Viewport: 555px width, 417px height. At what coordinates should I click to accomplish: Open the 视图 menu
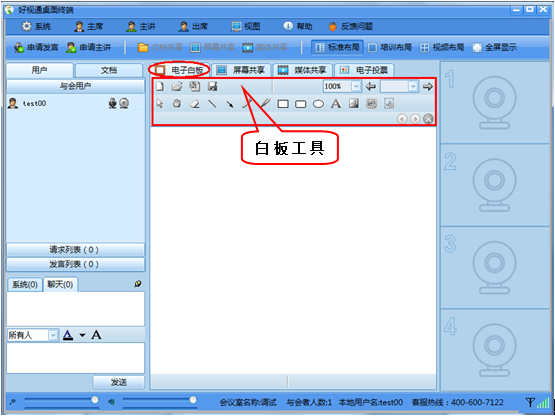click(x=246, y=26)
